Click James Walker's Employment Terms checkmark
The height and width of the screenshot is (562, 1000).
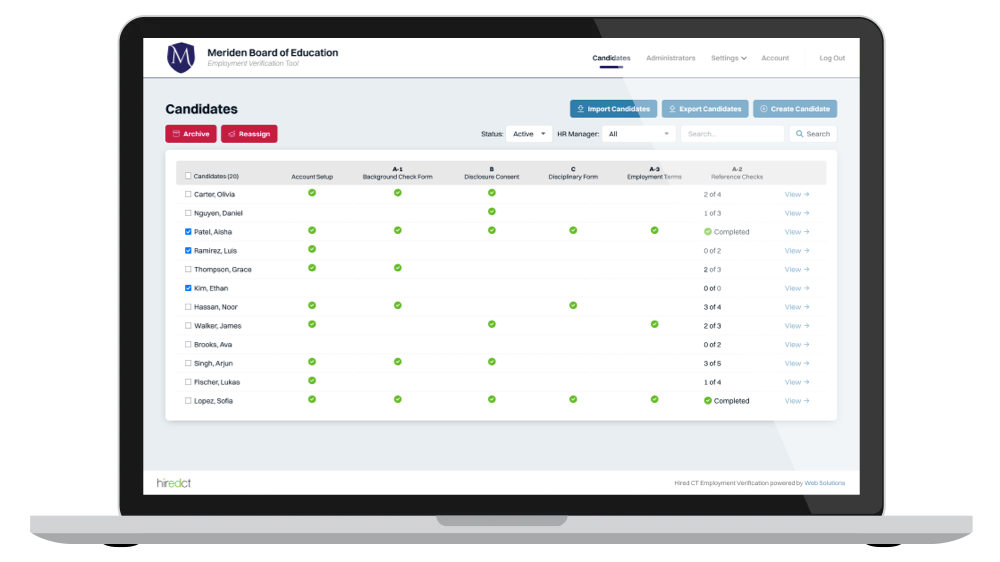point(654,324)
